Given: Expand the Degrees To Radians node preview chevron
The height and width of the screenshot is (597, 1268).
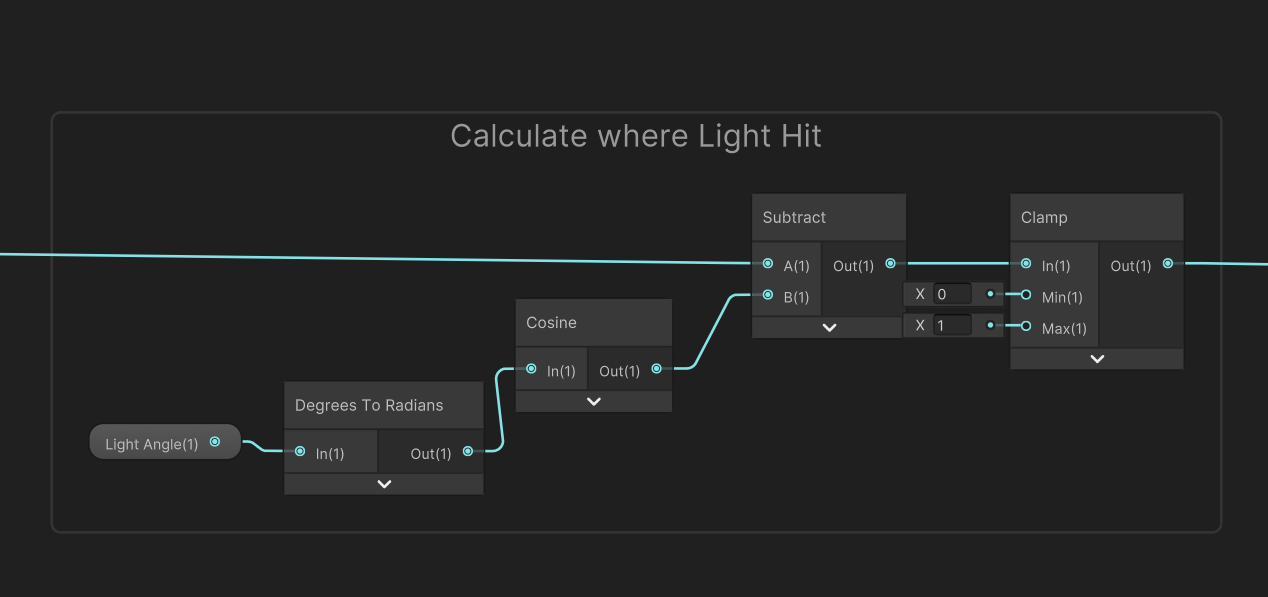Looking at the screenshot, I should point(384,484).
